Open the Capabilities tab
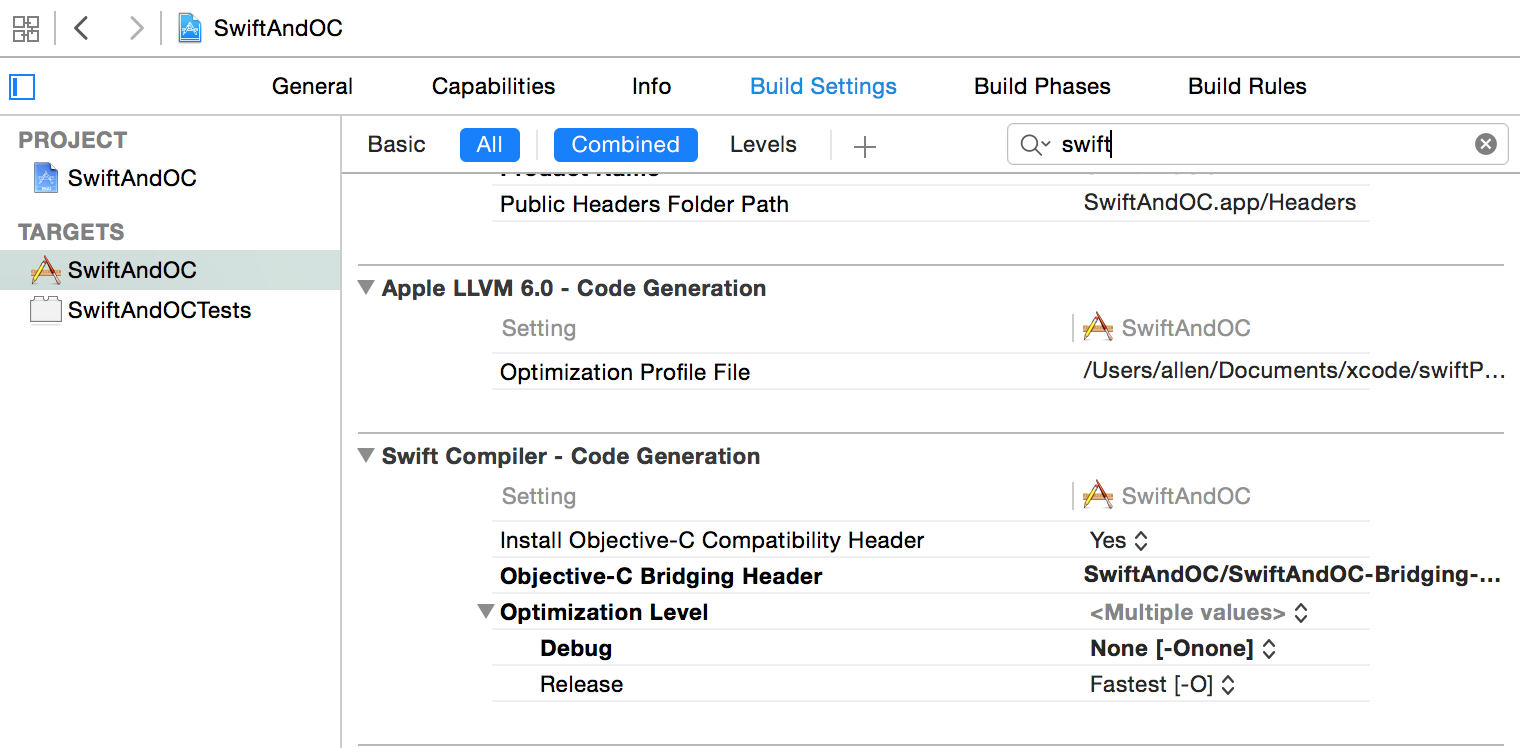The width and height of the screenshot is (1520, 748). (x=493, y=87)
